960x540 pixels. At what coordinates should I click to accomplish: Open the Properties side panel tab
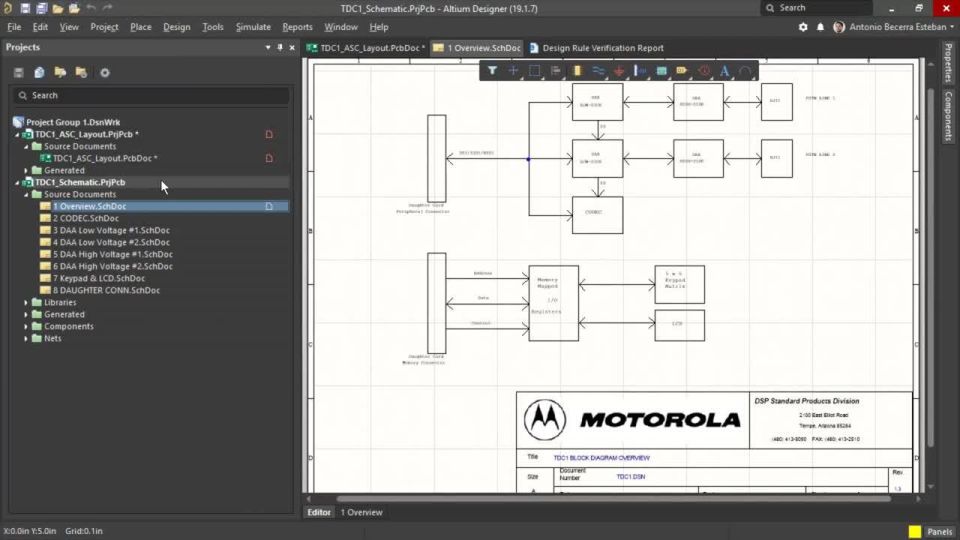[x=948, y=62]
